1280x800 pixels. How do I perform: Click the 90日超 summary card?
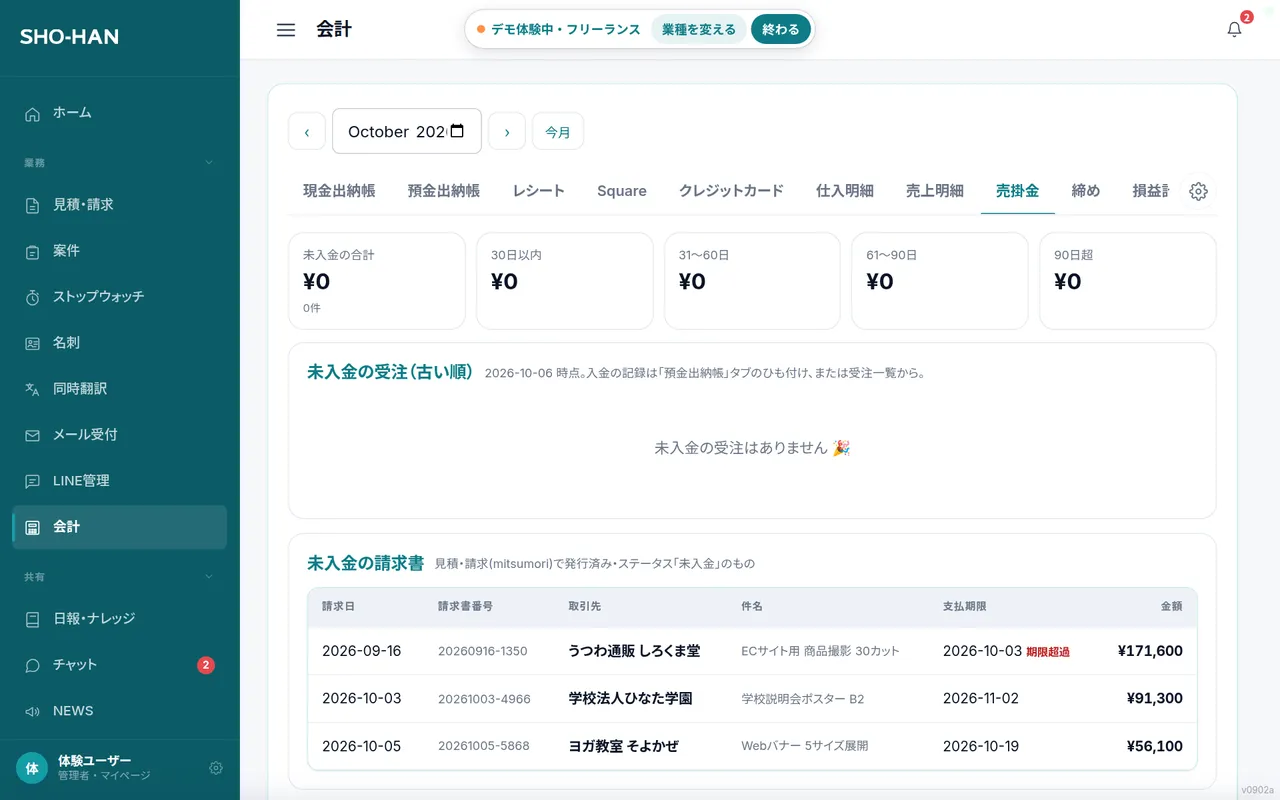(1128, 281)
